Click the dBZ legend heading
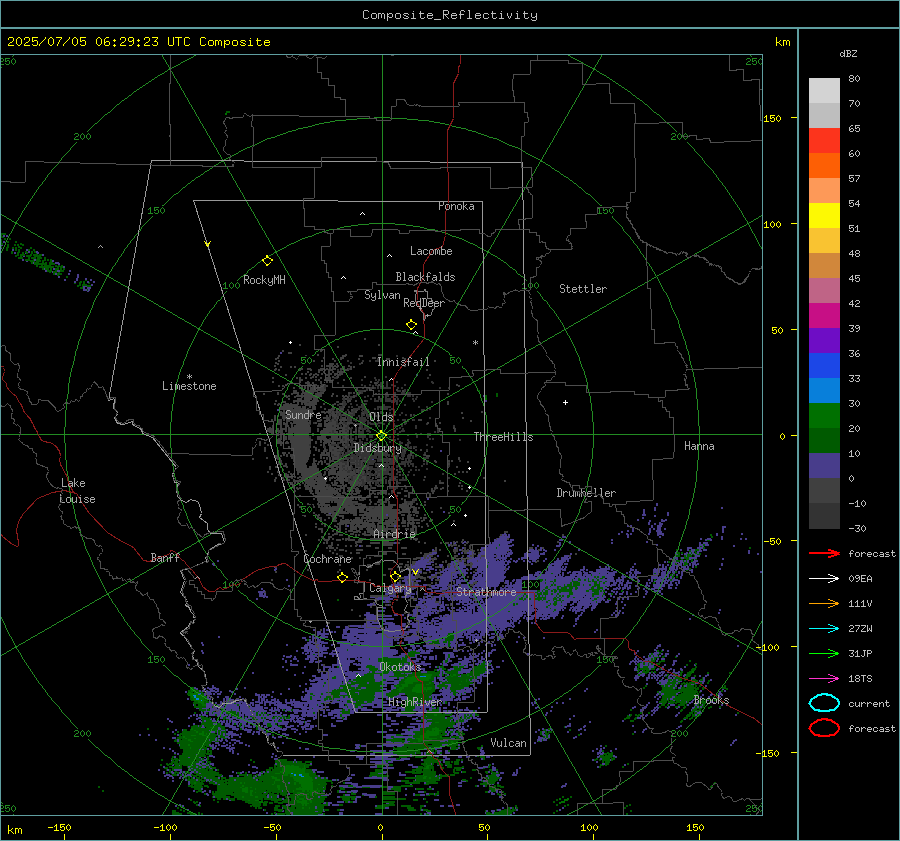Image resolution: width=900 pixels, height=841 pixels. [x=848, y=53]
